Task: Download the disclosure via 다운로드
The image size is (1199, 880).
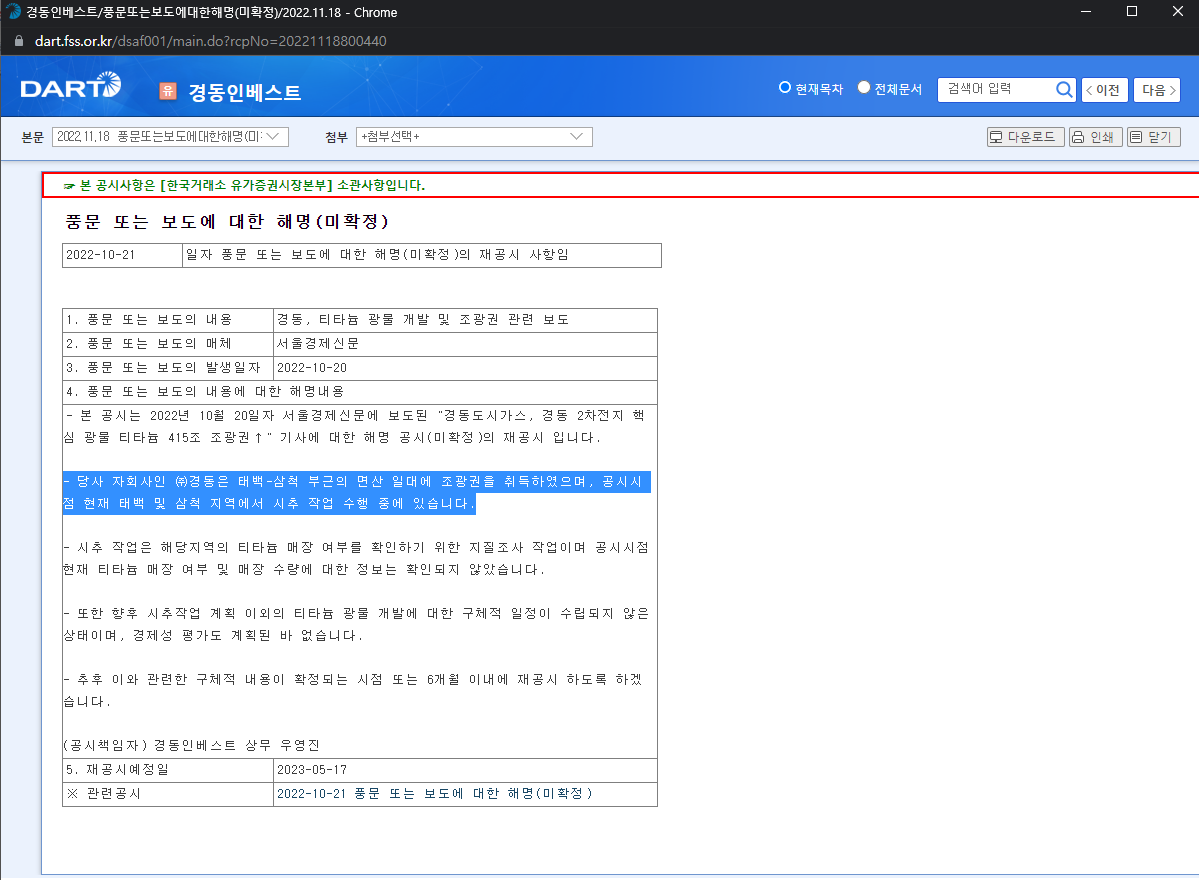Action: click(x=1024, y=137)
